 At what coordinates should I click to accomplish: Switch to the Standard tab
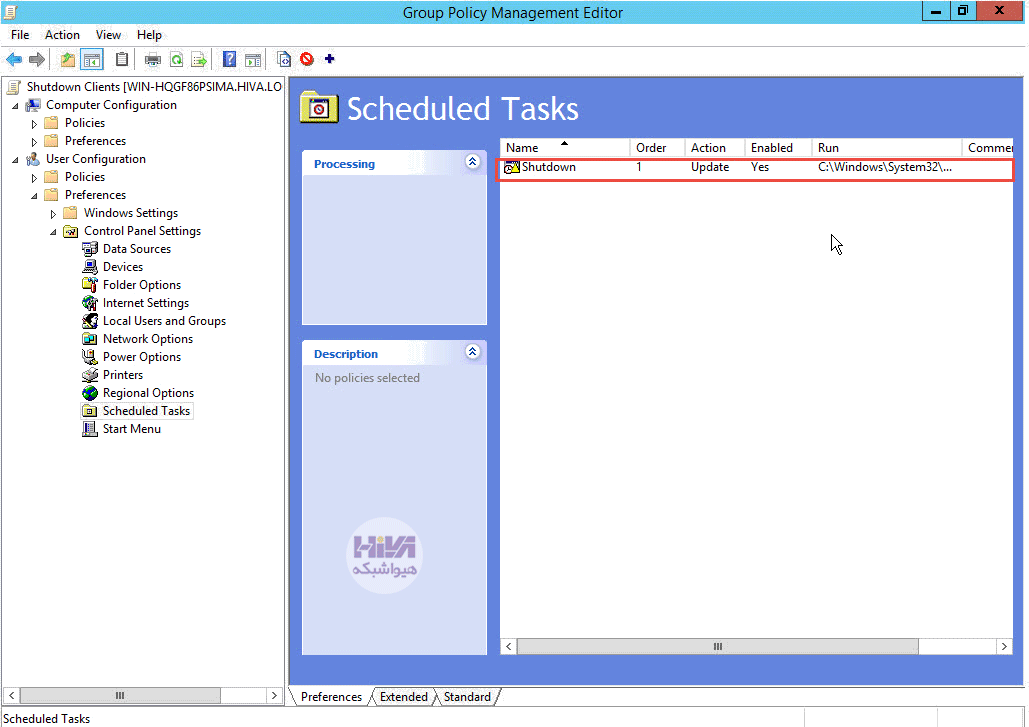467,697
